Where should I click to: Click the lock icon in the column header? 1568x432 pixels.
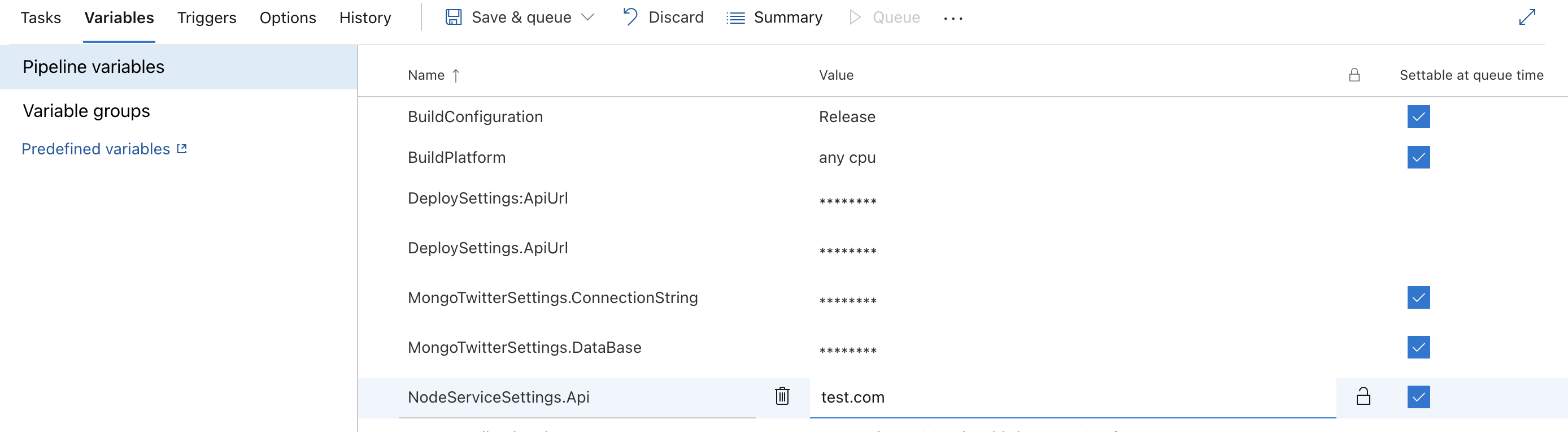(1354, 75)
